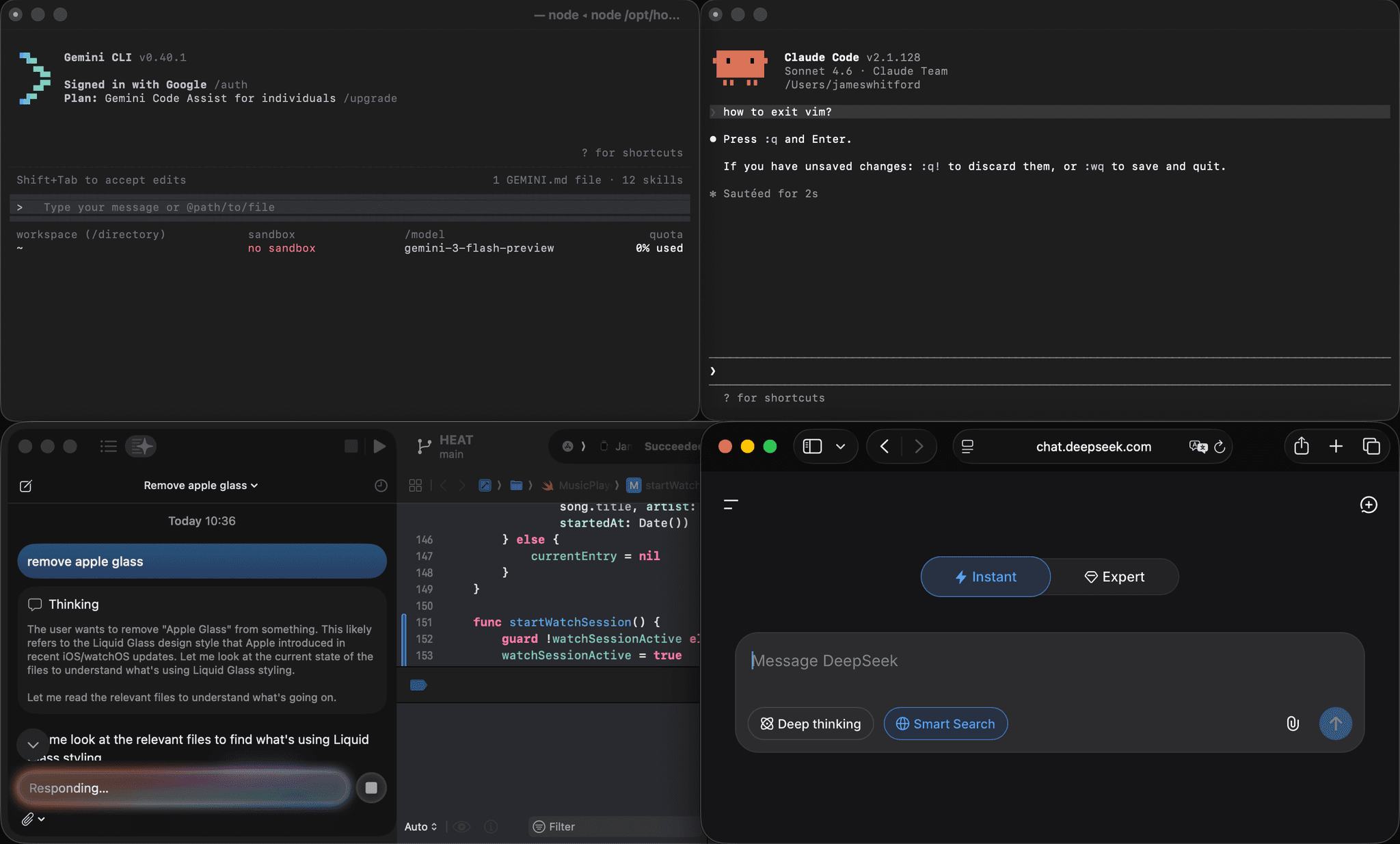Open the folder breadcrumb in jump bar
This screenshot has width=1400, height=844.
(x=516, y=486)
